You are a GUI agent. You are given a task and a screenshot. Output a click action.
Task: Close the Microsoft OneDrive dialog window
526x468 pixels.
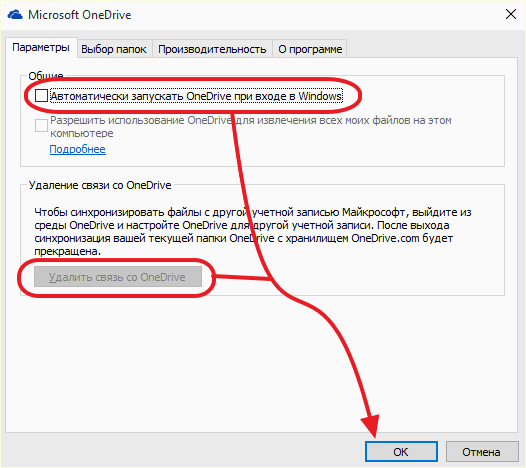[x=511, y=14]
